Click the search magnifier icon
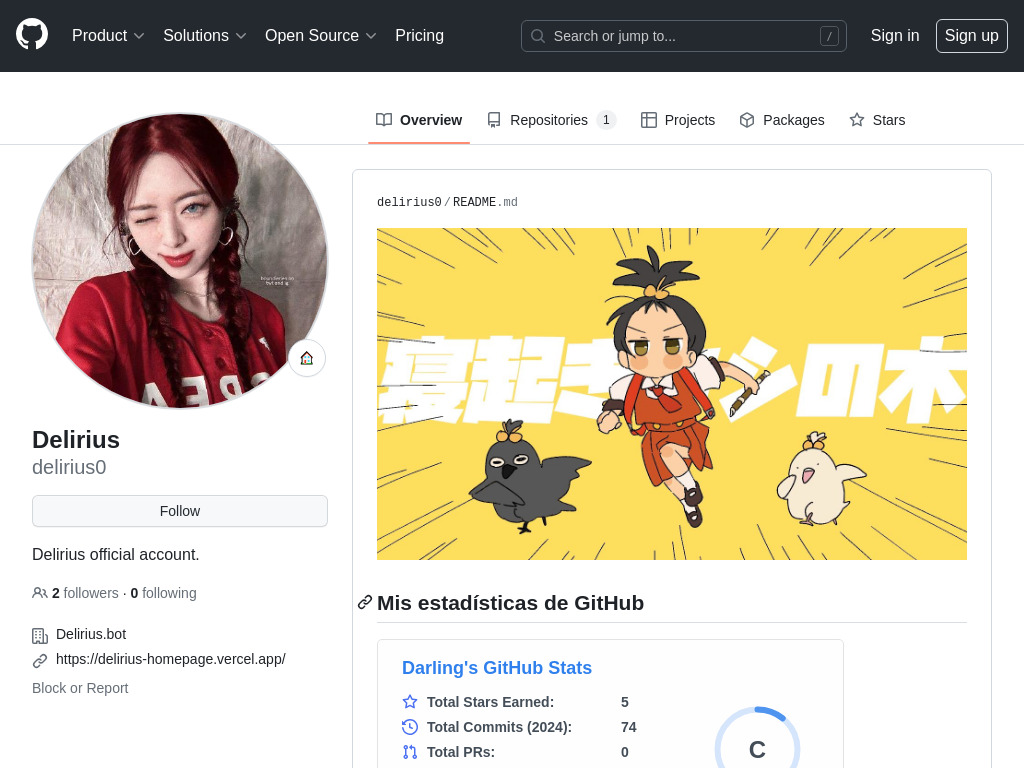 coord(537,36)
